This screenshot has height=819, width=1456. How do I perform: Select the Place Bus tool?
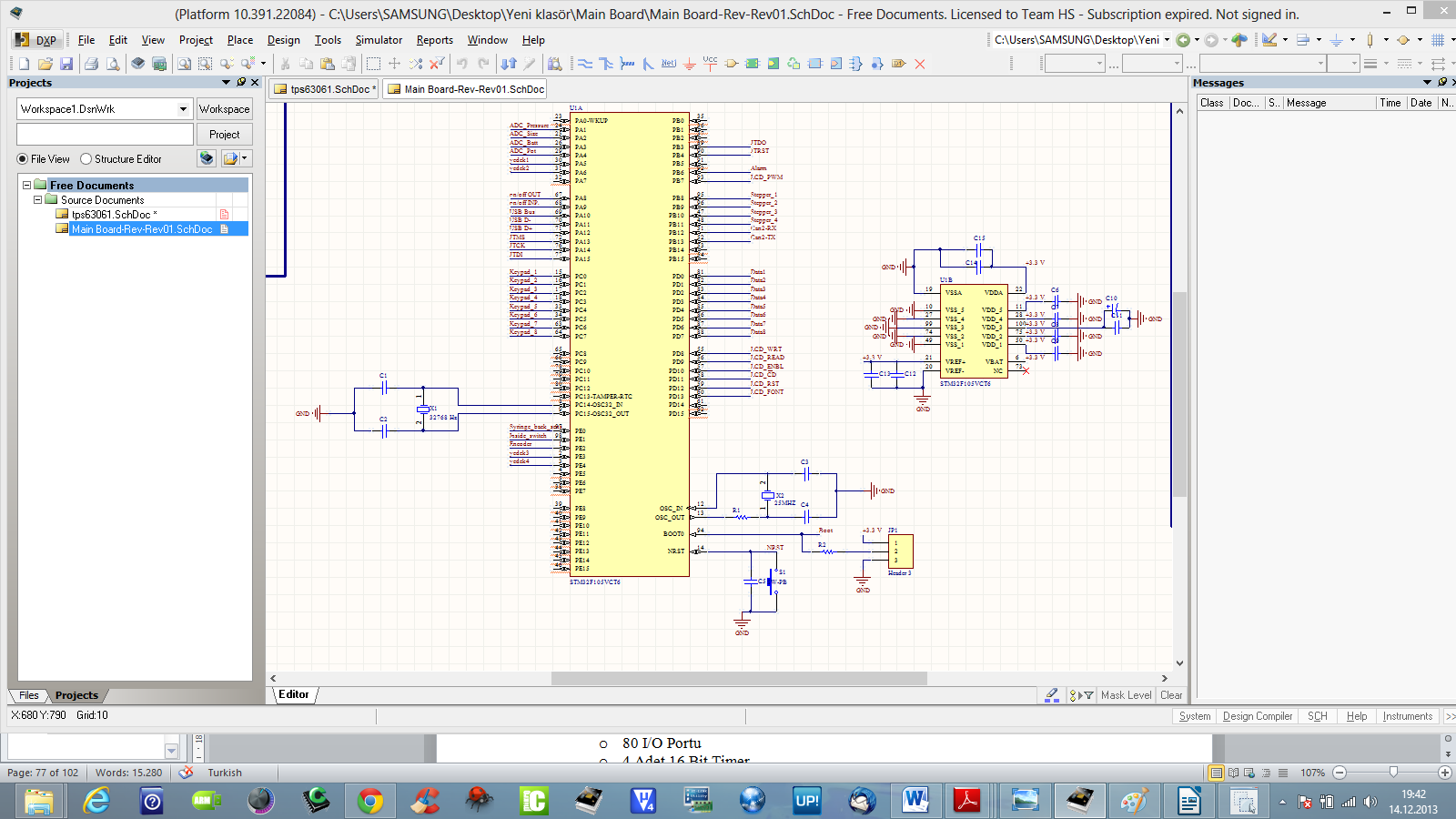click(x=606, y=64)
